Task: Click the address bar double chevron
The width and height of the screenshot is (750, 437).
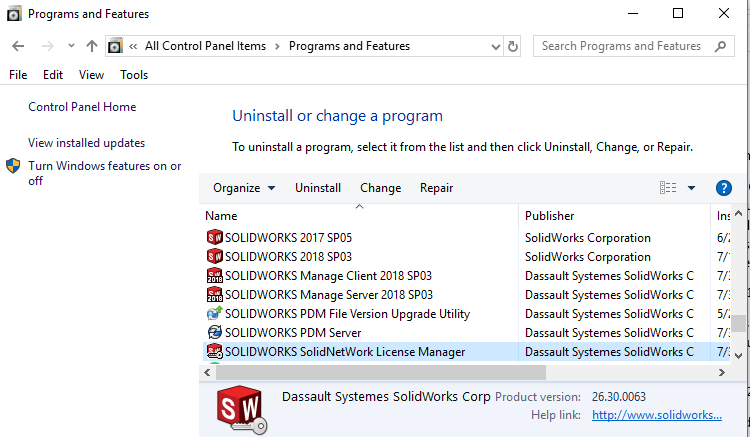Action: 133,46
